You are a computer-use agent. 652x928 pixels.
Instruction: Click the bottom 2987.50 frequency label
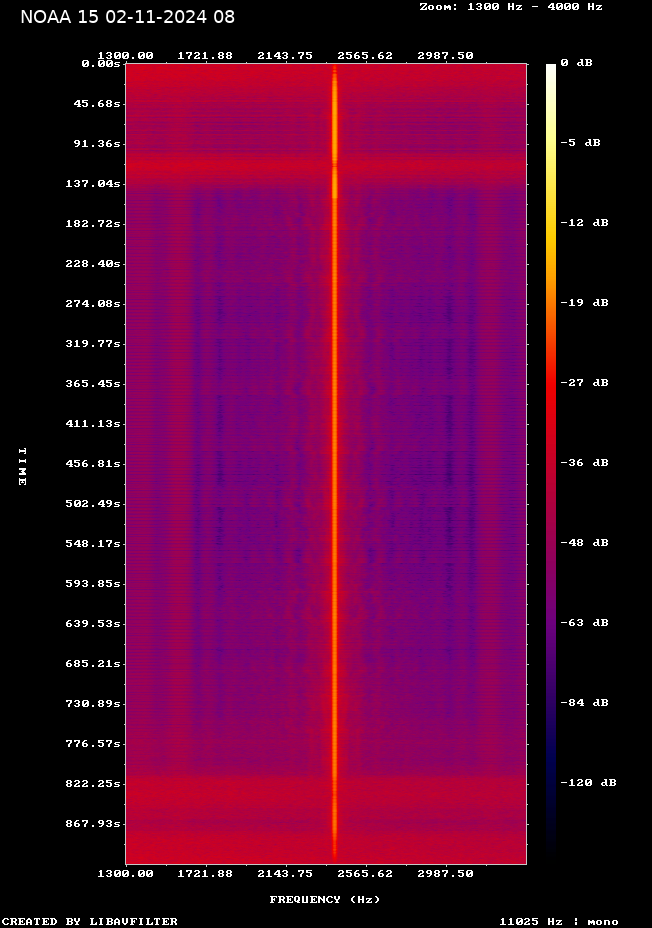pyautogui.click(x=445, y=873)
